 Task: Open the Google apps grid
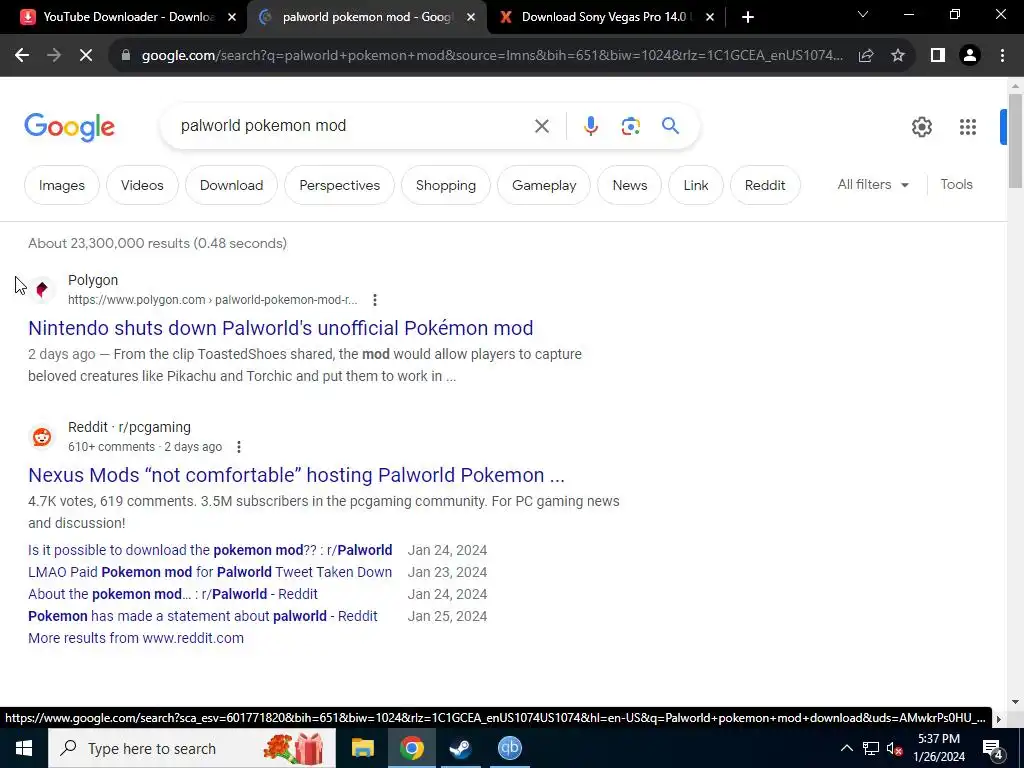point(967,127)
